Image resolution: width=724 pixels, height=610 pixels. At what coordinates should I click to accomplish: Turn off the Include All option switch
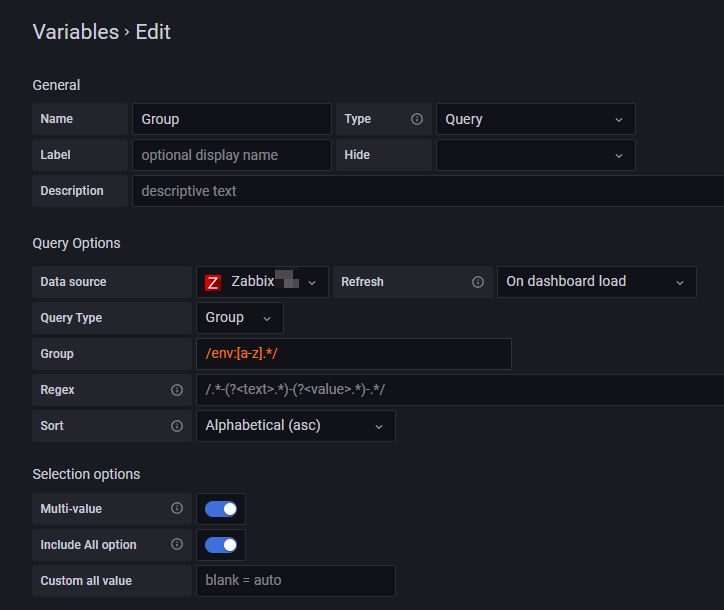[221, 545]
